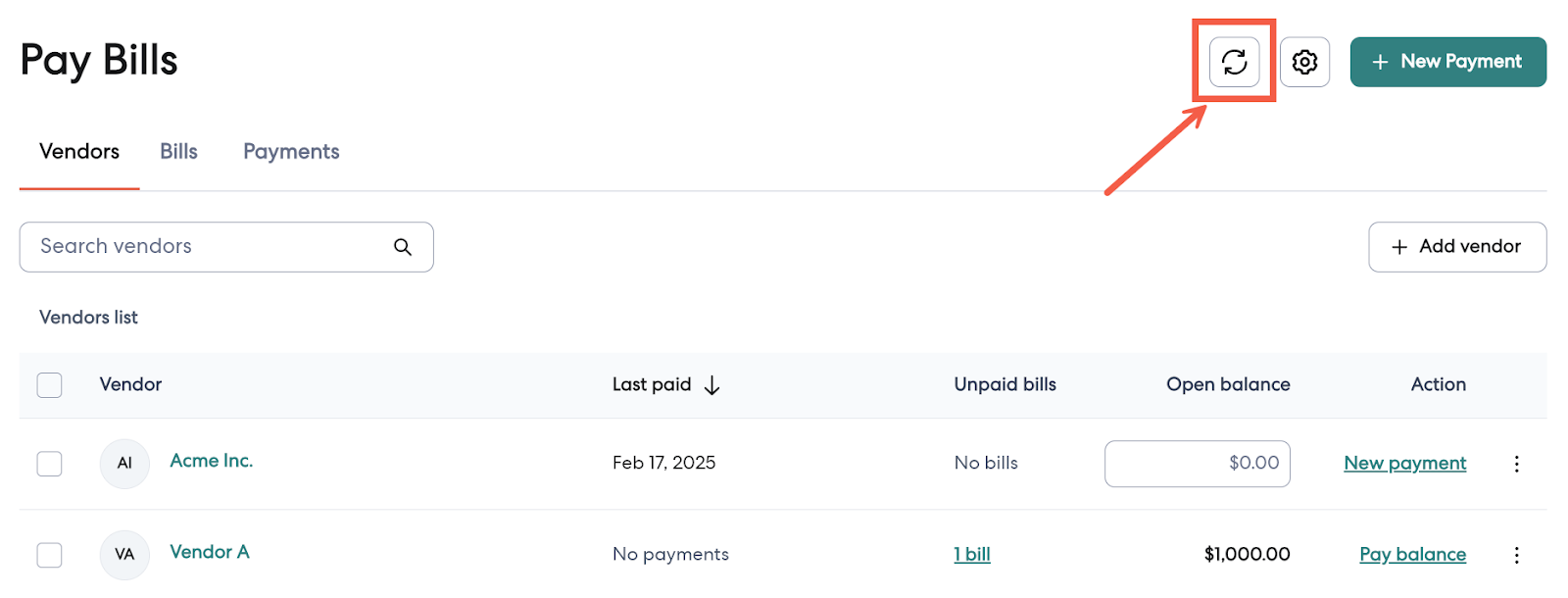The width and height of the screenshot is (1568, 598).
Task: Click the AI avatar for Acme Inc.
Action: coord(124,464)
